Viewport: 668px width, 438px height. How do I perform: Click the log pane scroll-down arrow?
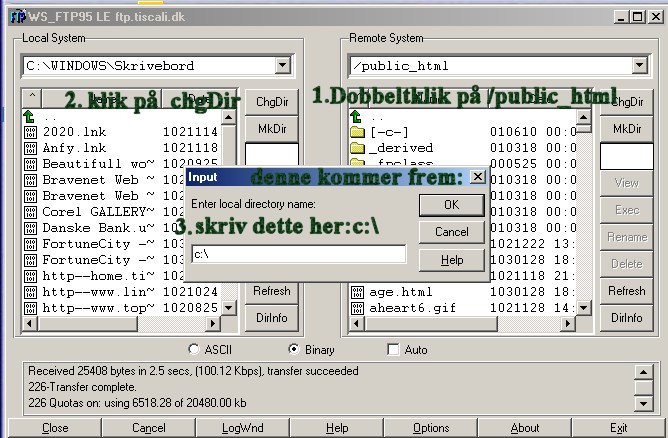(643, 403)
